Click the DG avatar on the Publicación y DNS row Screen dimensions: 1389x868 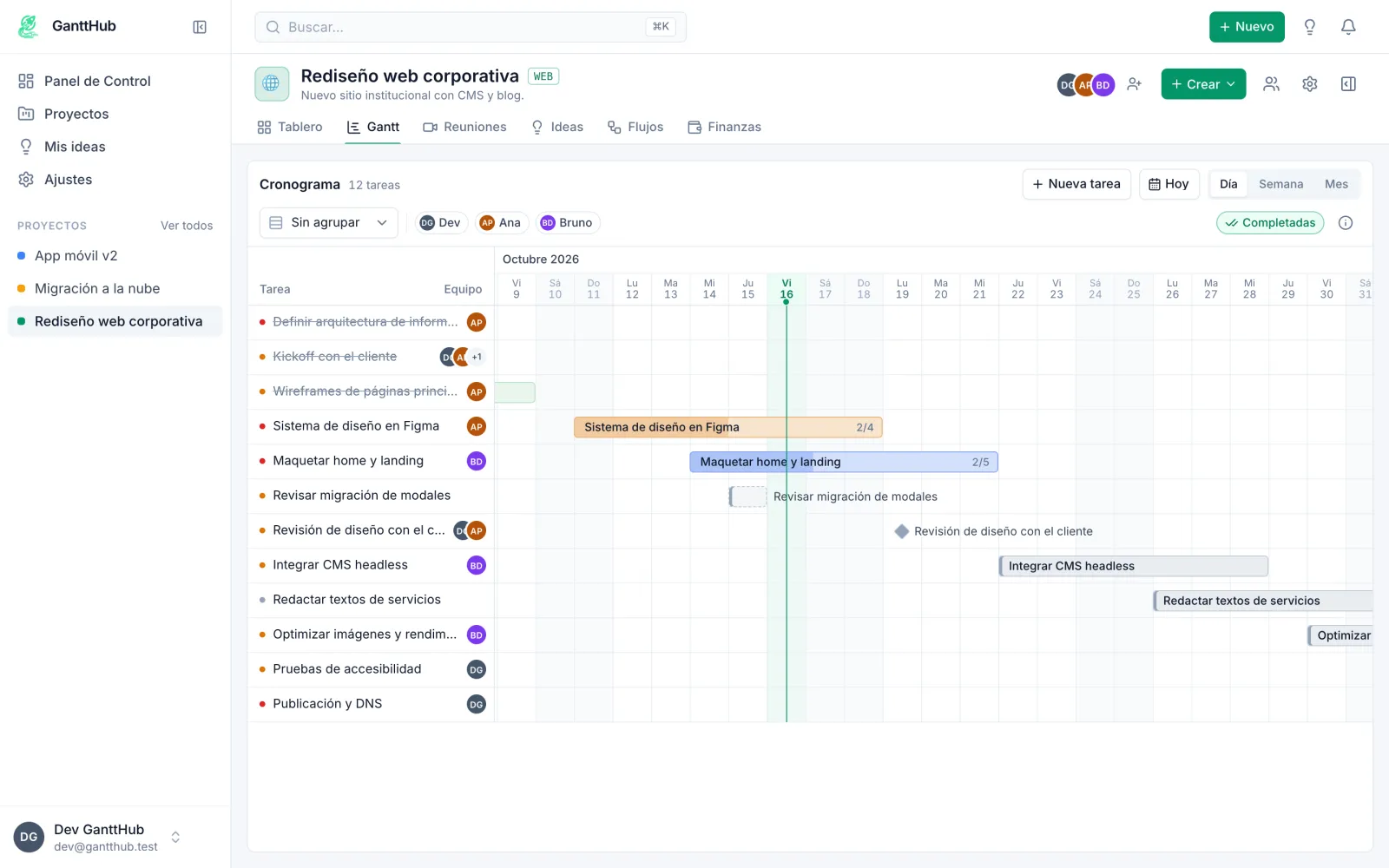476,704
